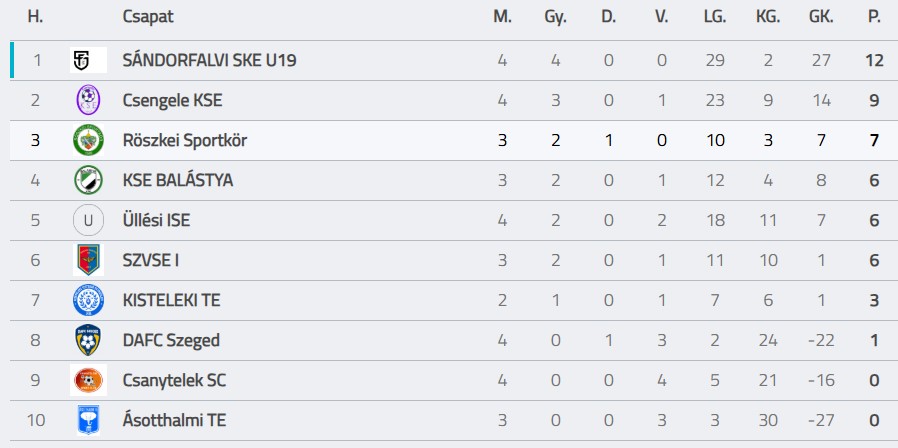Screen dimensions: 898x448
Task: Click the Ásotthalmi TE team badge
Action: [88, 420]
